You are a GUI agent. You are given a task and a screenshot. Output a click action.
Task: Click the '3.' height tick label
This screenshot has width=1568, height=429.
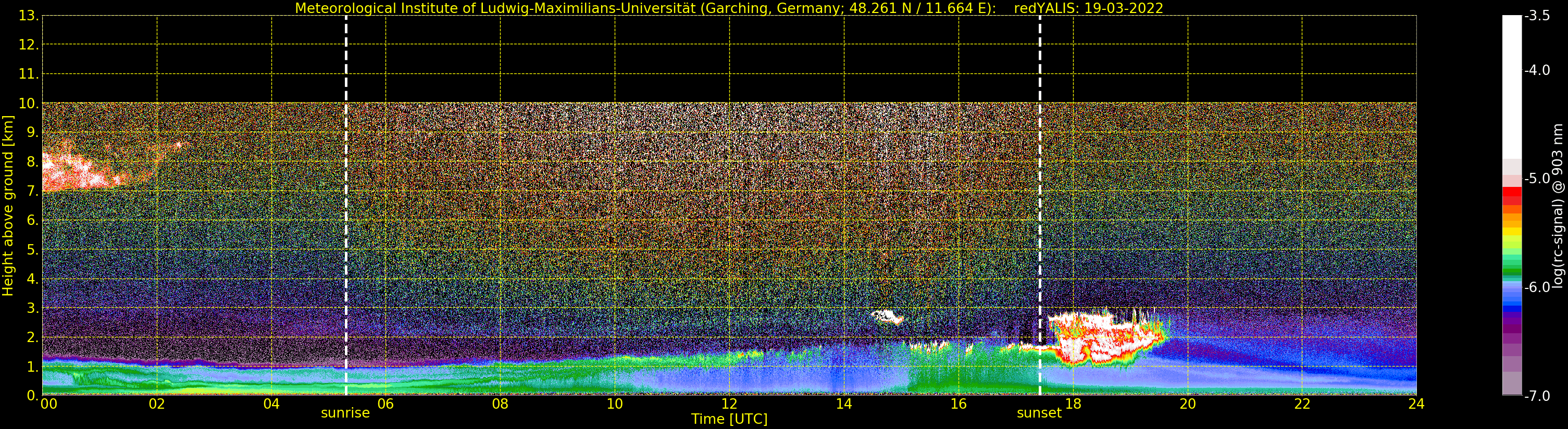coord(32,309)
